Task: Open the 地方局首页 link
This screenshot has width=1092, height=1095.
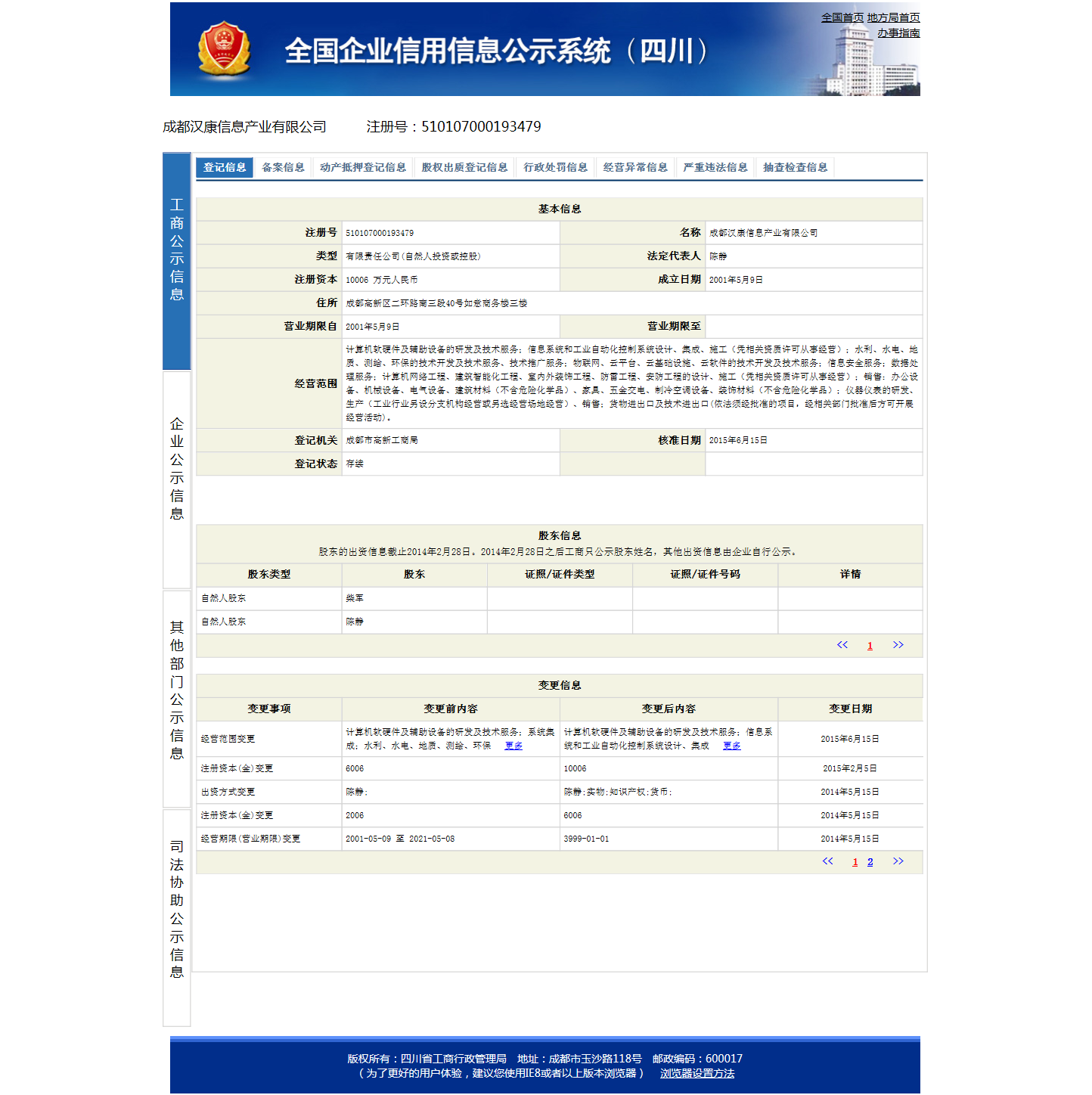Action: point(893,17)
